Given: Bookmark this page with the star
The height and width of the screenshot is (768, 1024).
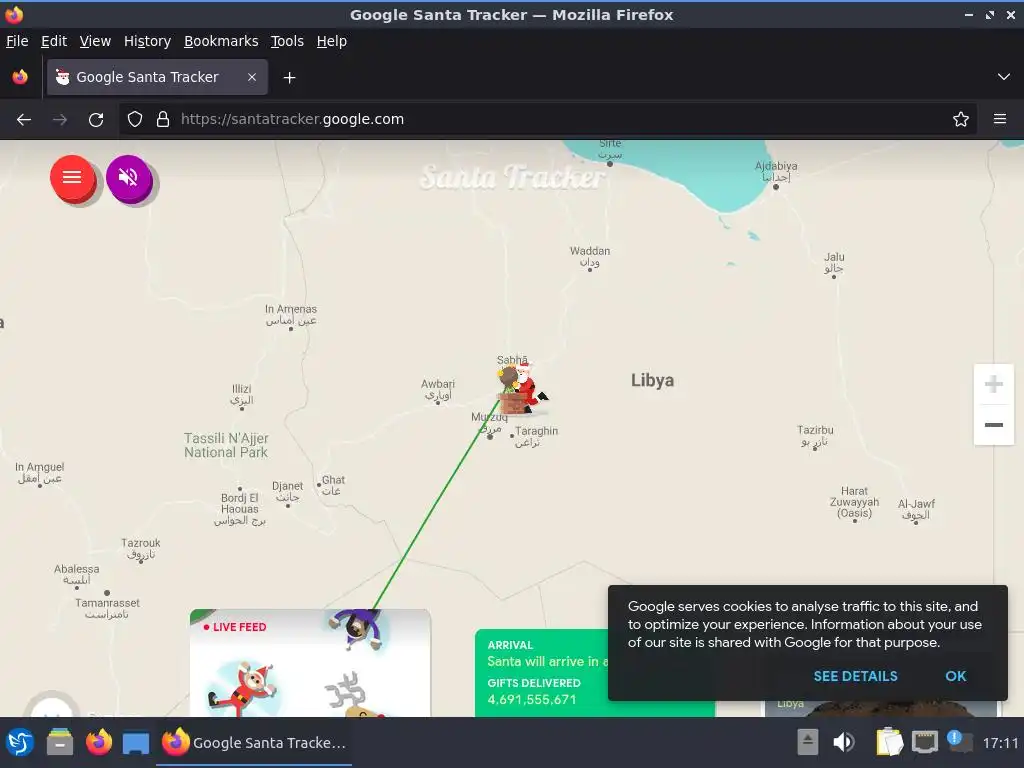Looking at the screenshot, I should [x=960, y=120].
